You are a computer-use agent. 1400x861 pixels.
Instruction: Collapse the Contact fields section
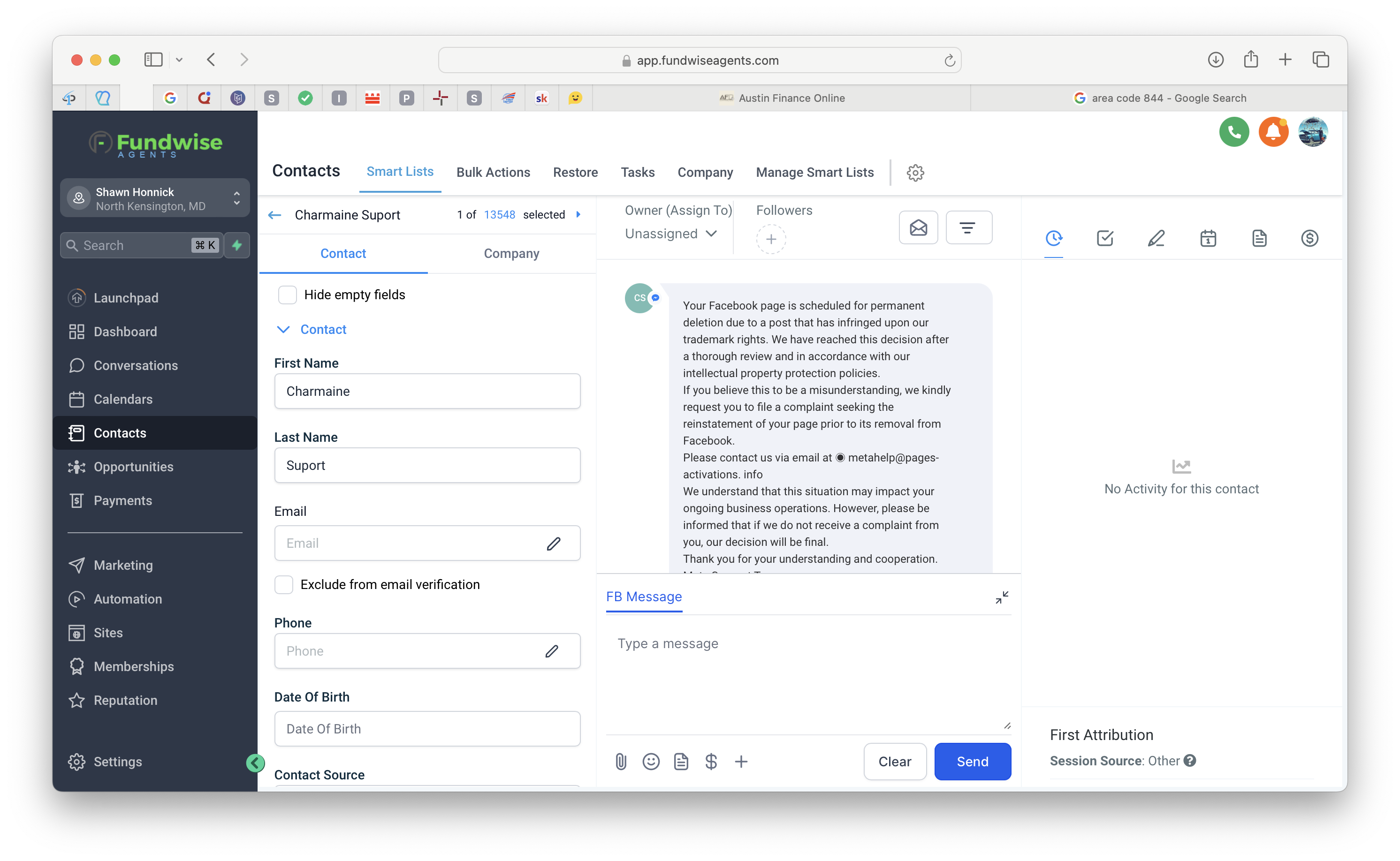click(283, 329)
